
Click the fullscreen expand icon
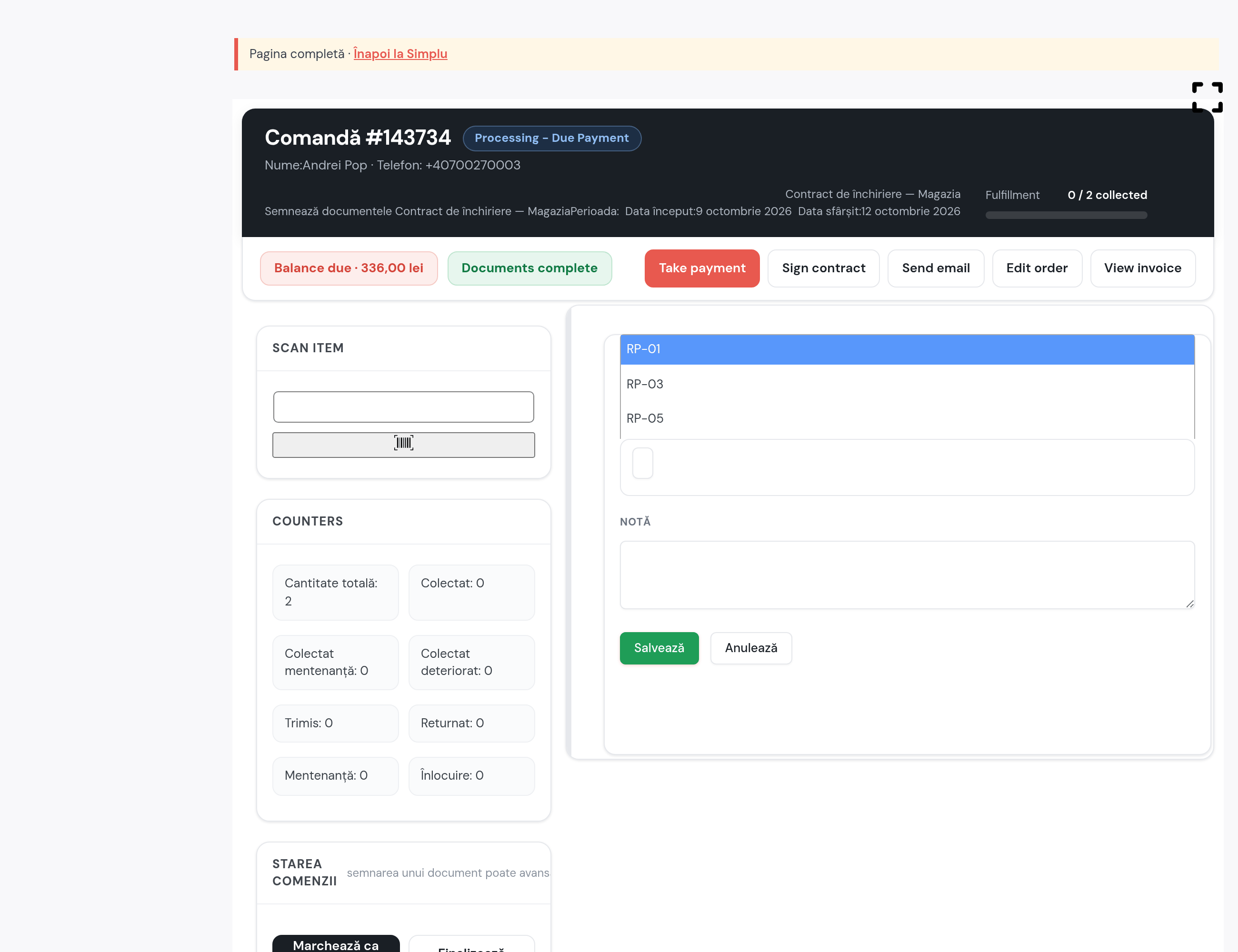pos(1207,97)
